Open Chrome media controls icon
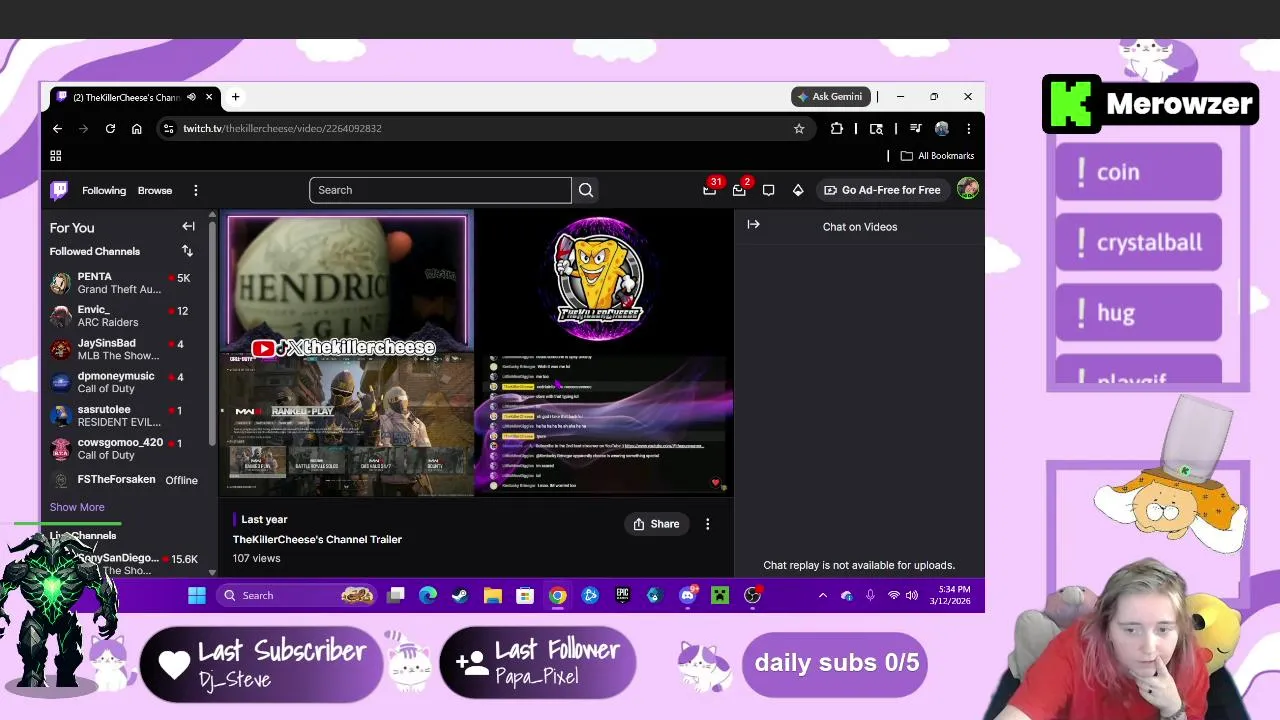Screen dimensions: 1280x720 point(915,128)
